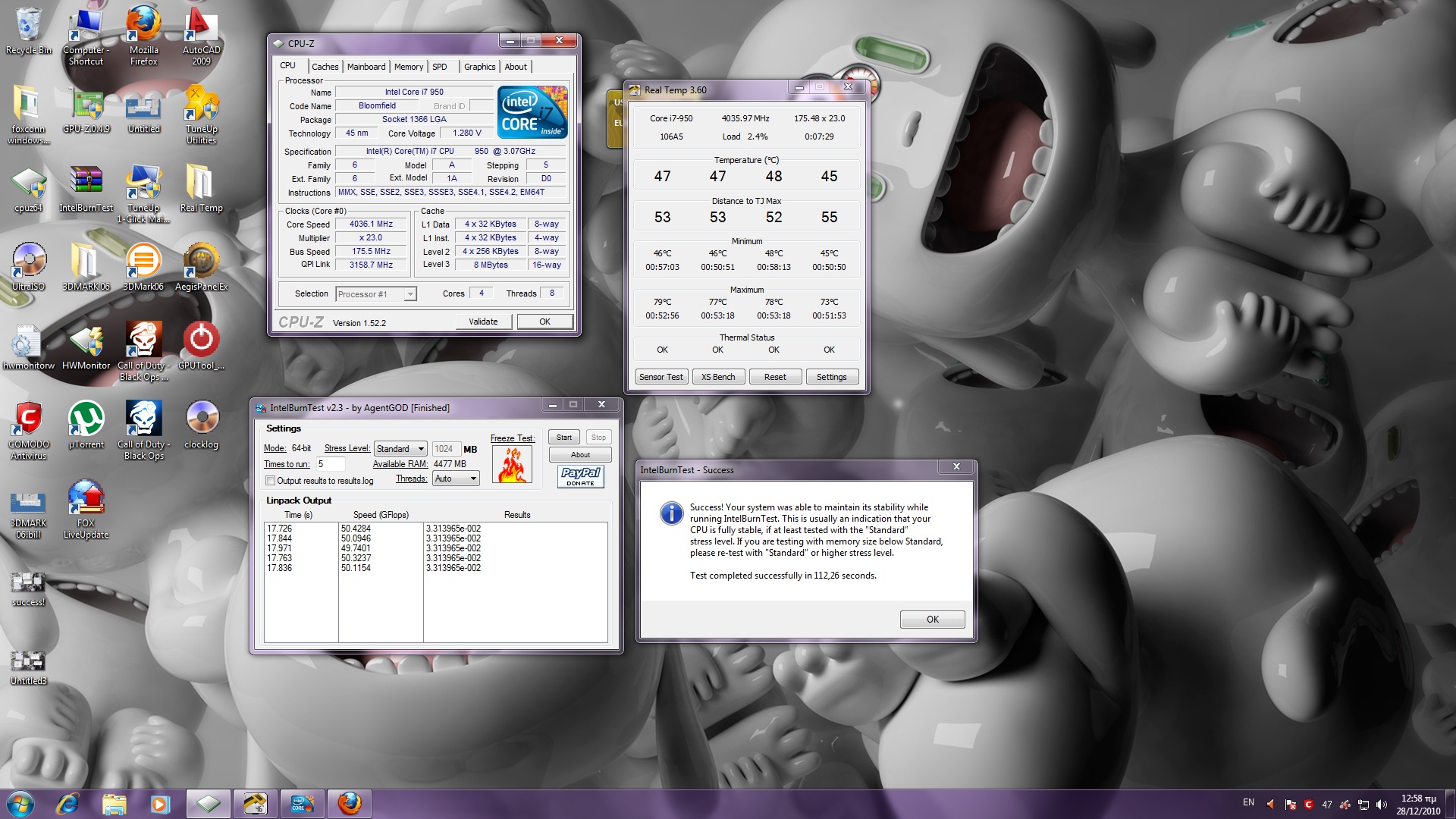Launch µTorrent from the desktop

86,424
